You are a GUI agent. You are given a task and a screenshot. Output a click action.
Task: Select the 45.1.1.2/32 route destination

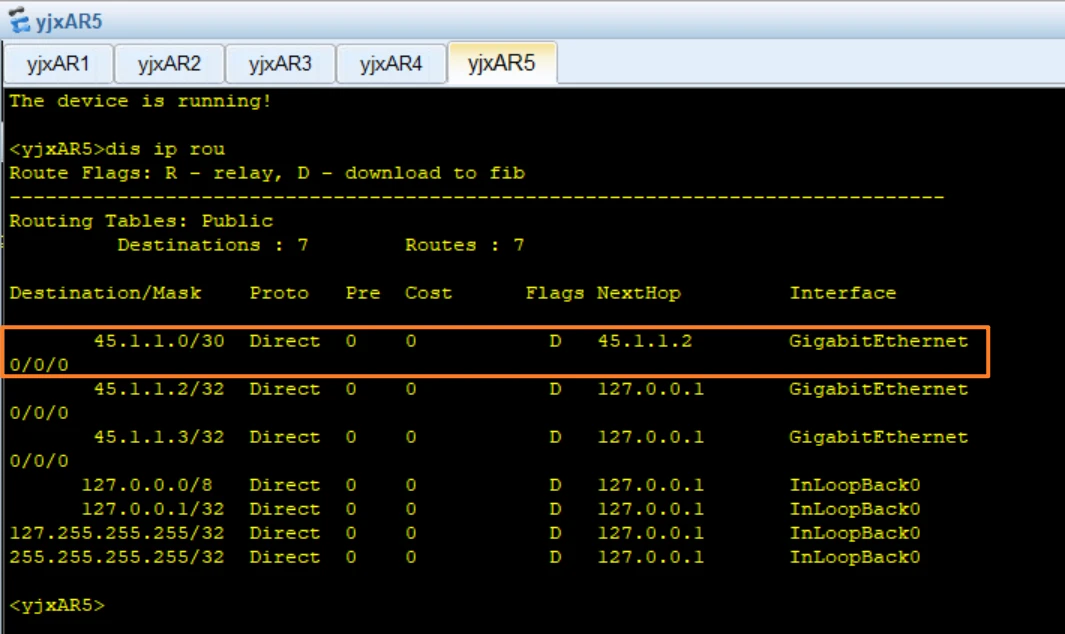pyautogui.click(x=158, y=389)
